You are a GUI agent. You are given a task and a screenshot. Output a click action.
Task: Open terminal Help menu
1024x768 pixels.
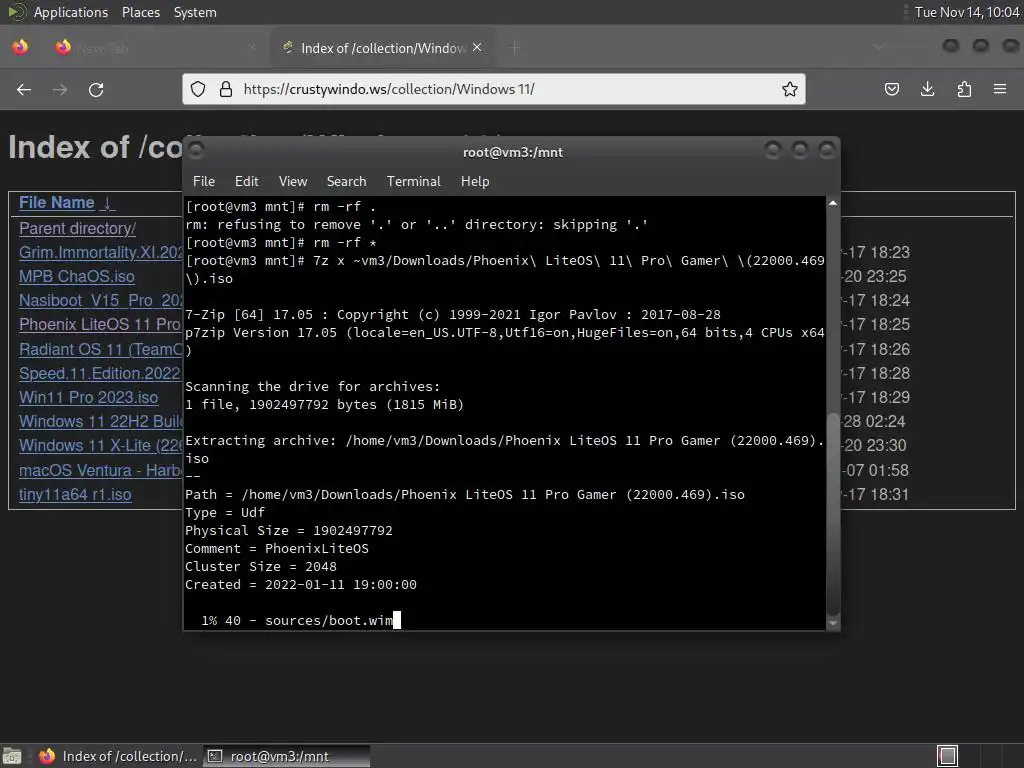475,182
